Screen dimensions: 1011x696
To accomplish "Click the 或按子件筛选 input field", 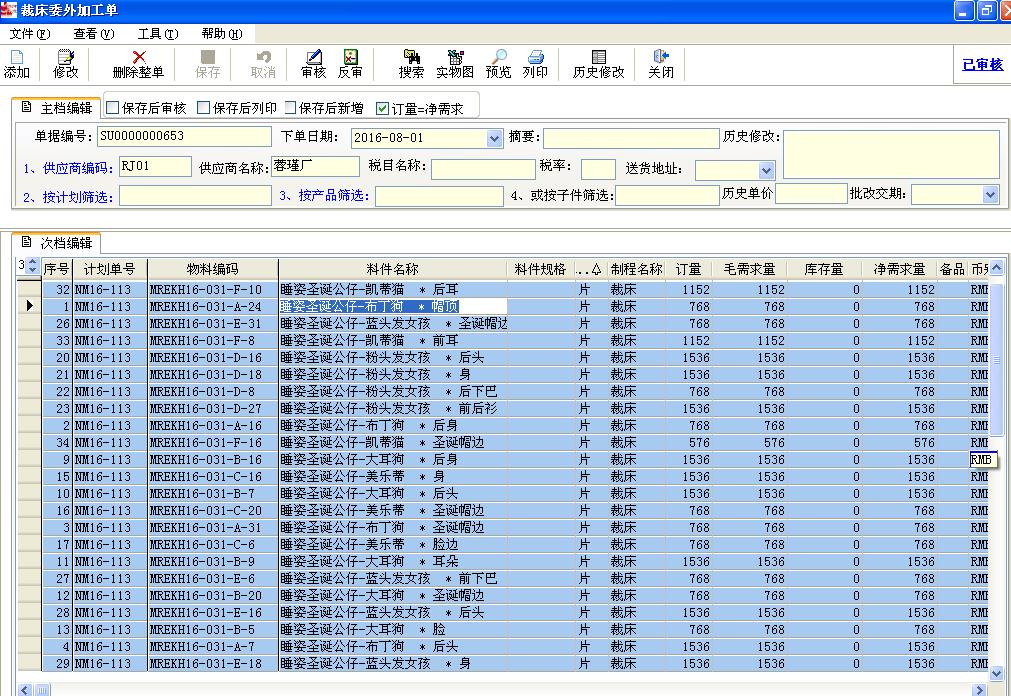I will tap(667, 195).
